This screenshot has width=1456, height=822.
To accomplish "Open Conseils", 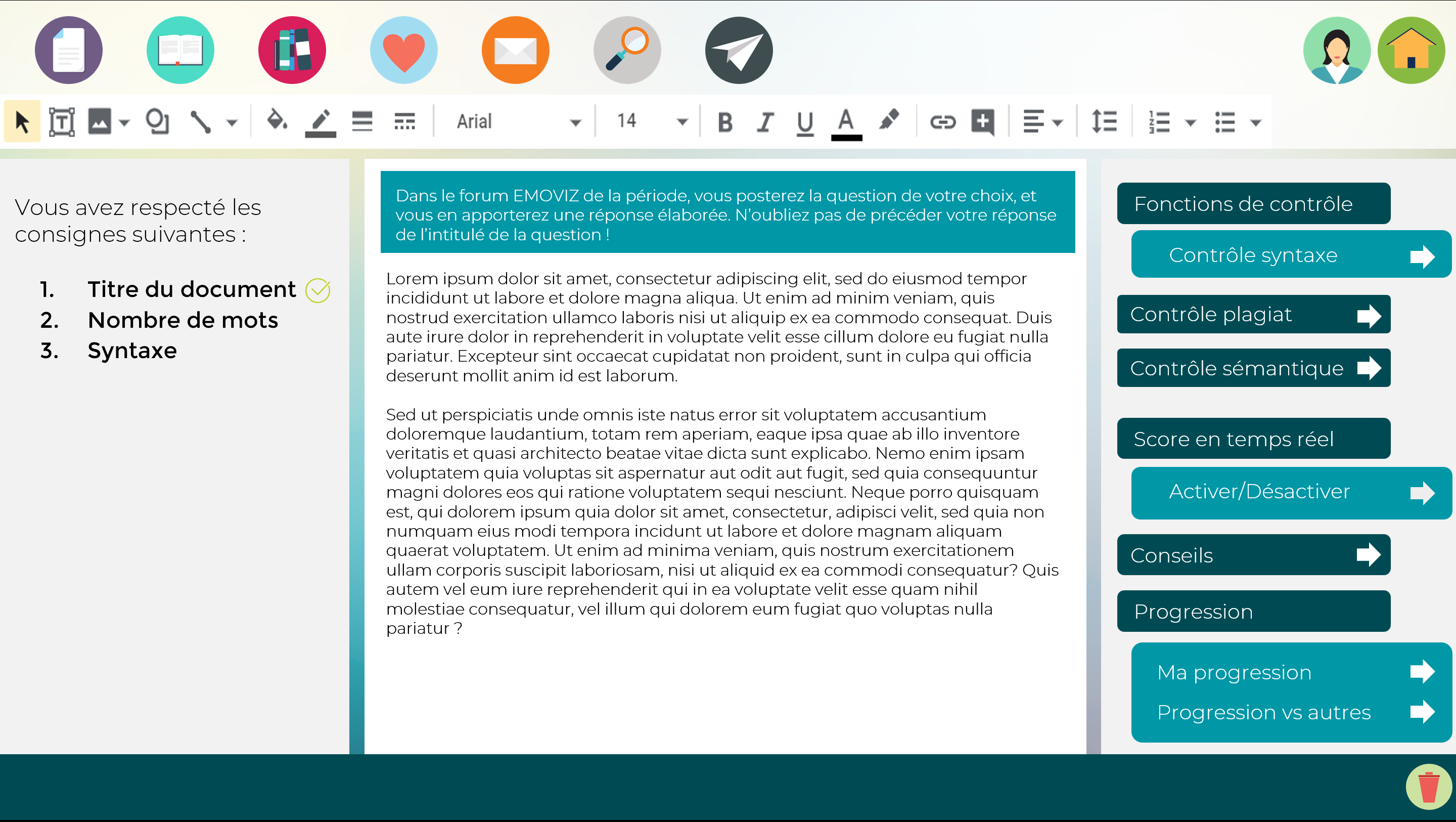I will [1254, 555].
